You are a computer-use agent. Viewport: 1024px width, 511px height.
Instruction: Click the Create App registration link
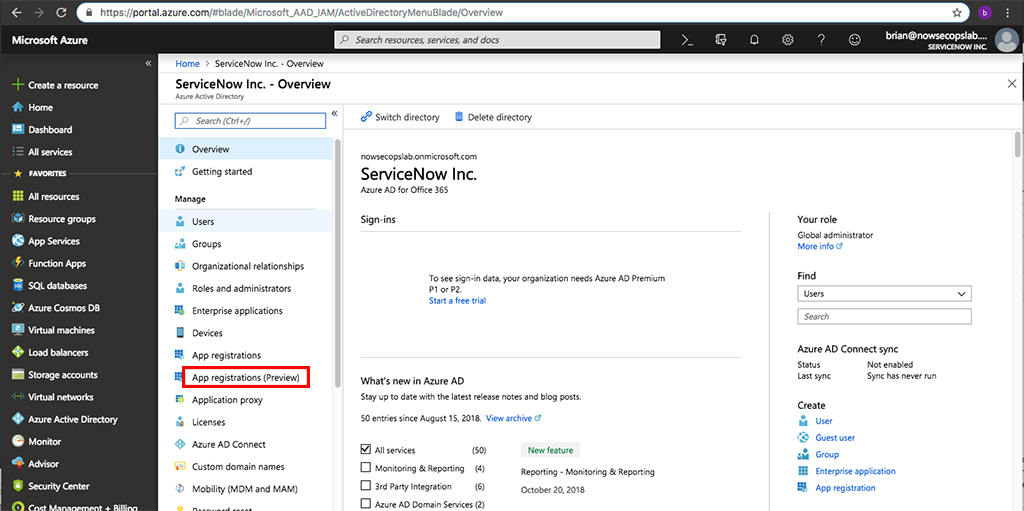pyautogui.click(x=845, y=487)
